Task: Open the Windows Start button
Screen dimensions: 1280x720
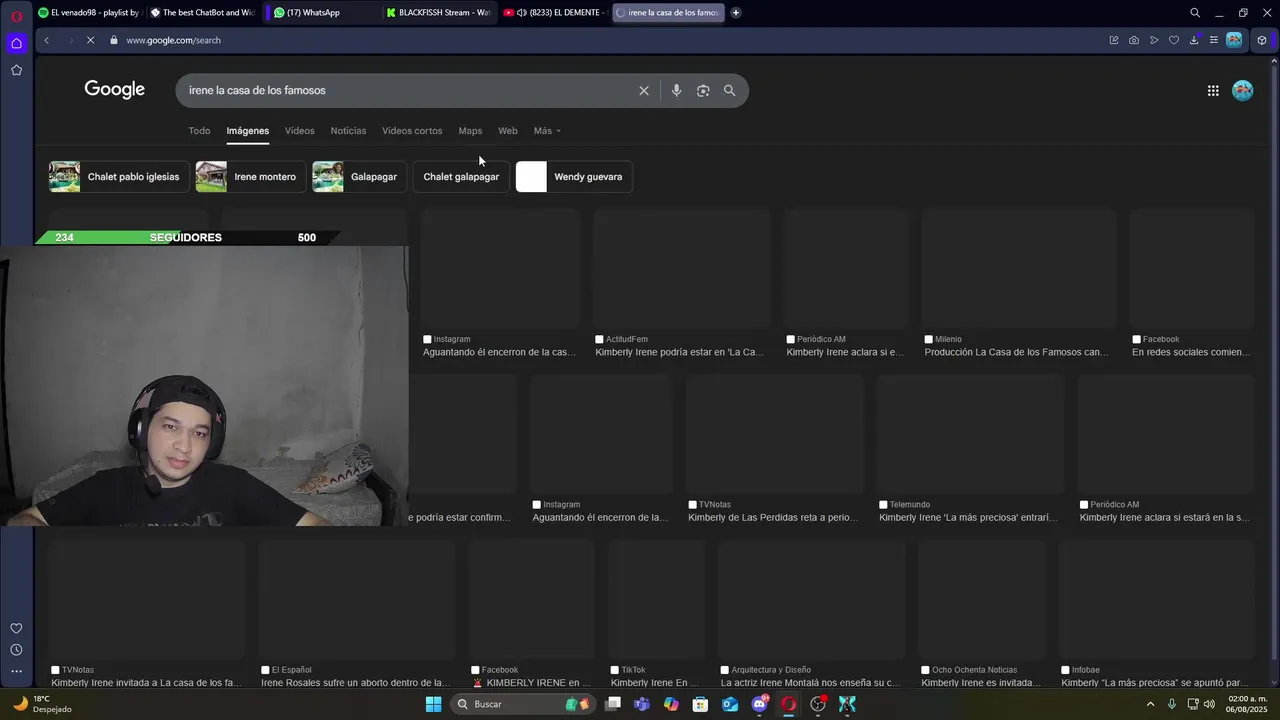Action: [x=433, y=704]
